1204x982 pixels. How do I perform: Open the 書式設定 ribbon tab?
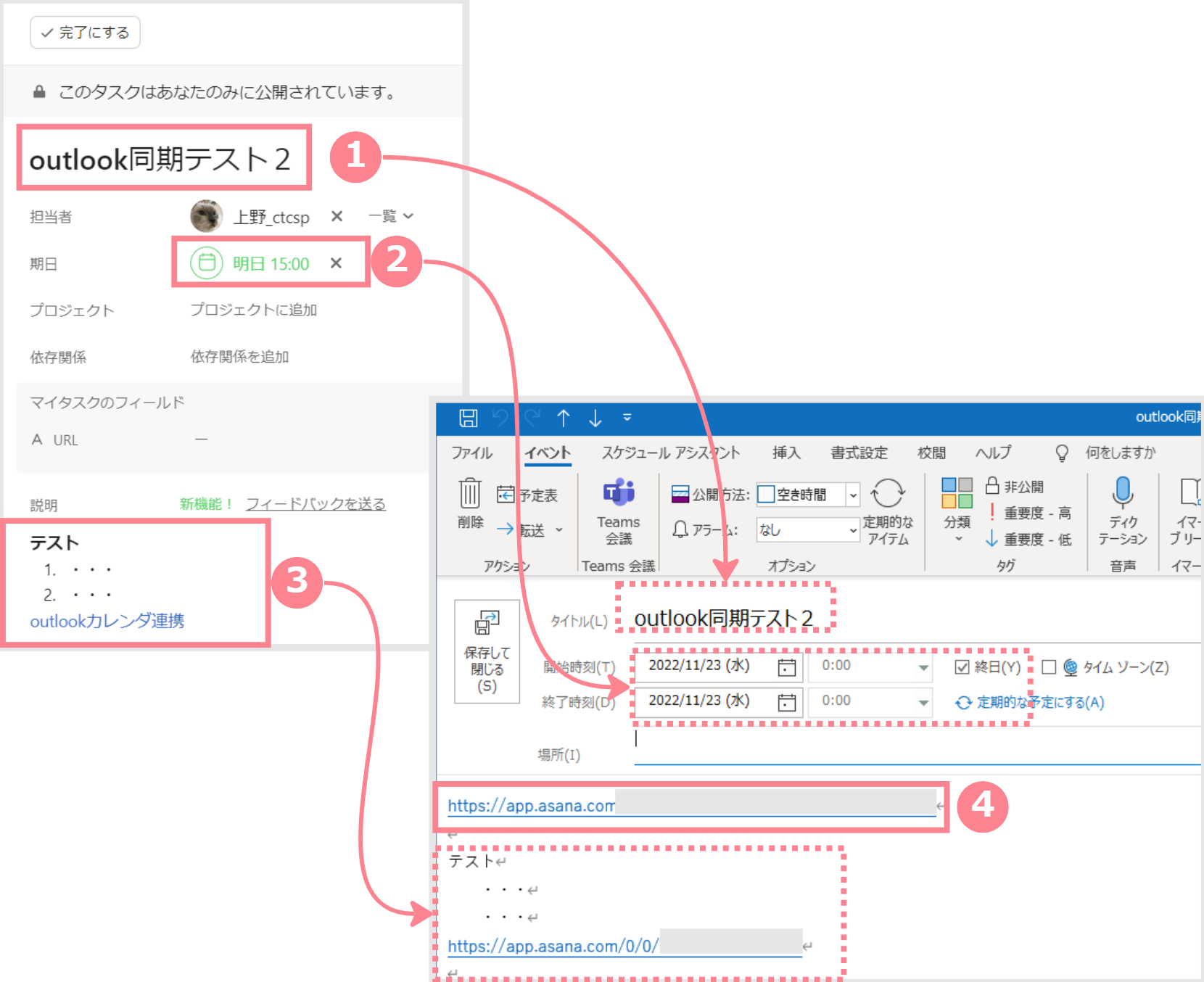tap(859, 453)
